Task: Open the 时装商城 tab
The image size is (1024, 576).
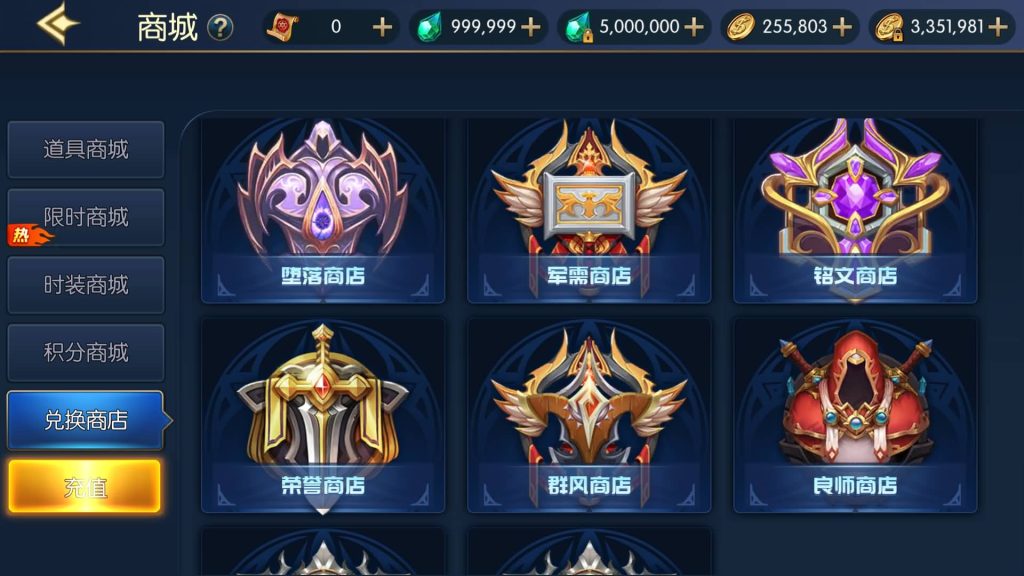Action: click(x=86, y=285)
